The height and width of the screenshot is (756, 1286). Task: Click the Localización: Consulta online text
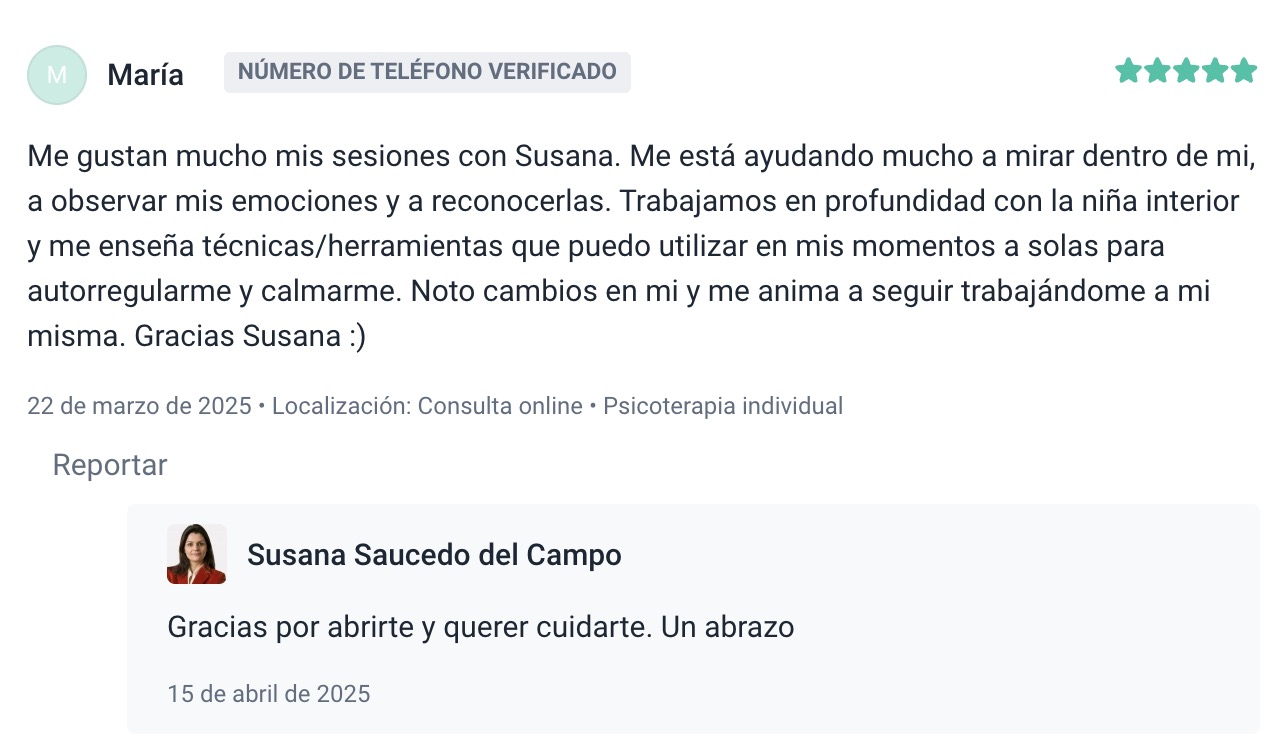427,406
